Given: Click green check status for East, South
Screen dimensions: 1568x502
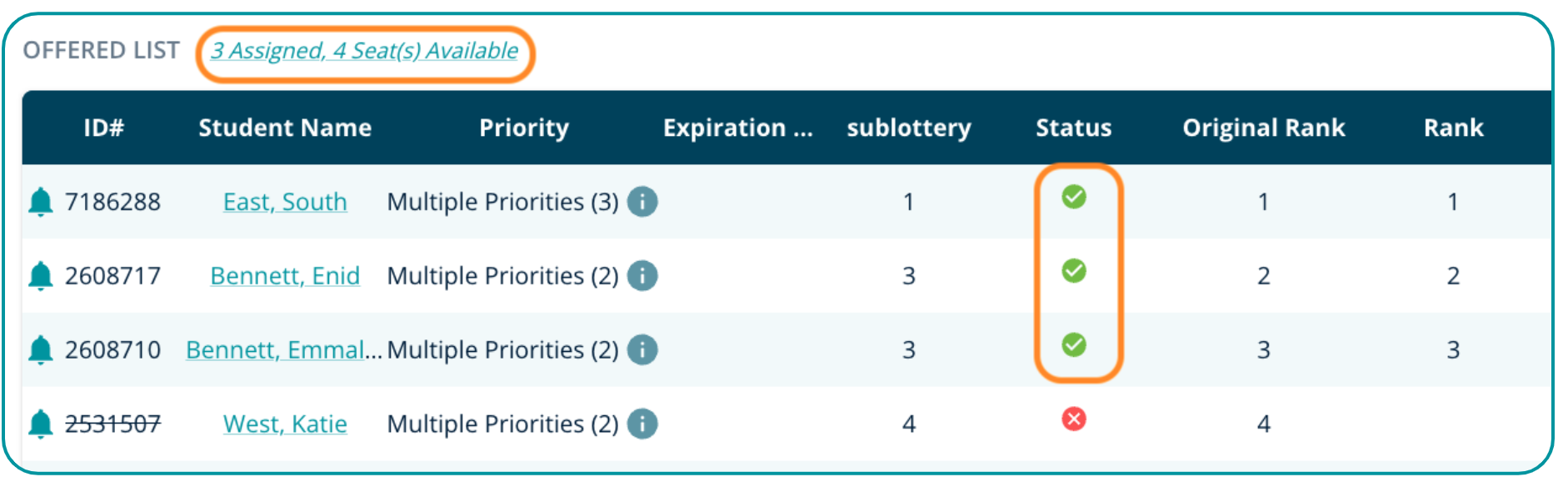Looking at the screenshot, I should point(1074,197).
